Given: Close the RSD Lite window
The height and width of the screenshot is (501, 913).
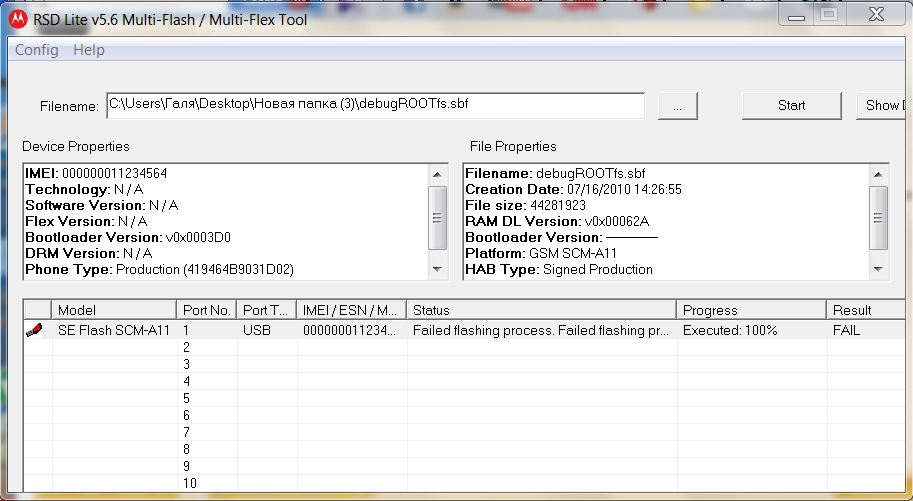Looking at the screenshot, I should click(x=876, y=15).
